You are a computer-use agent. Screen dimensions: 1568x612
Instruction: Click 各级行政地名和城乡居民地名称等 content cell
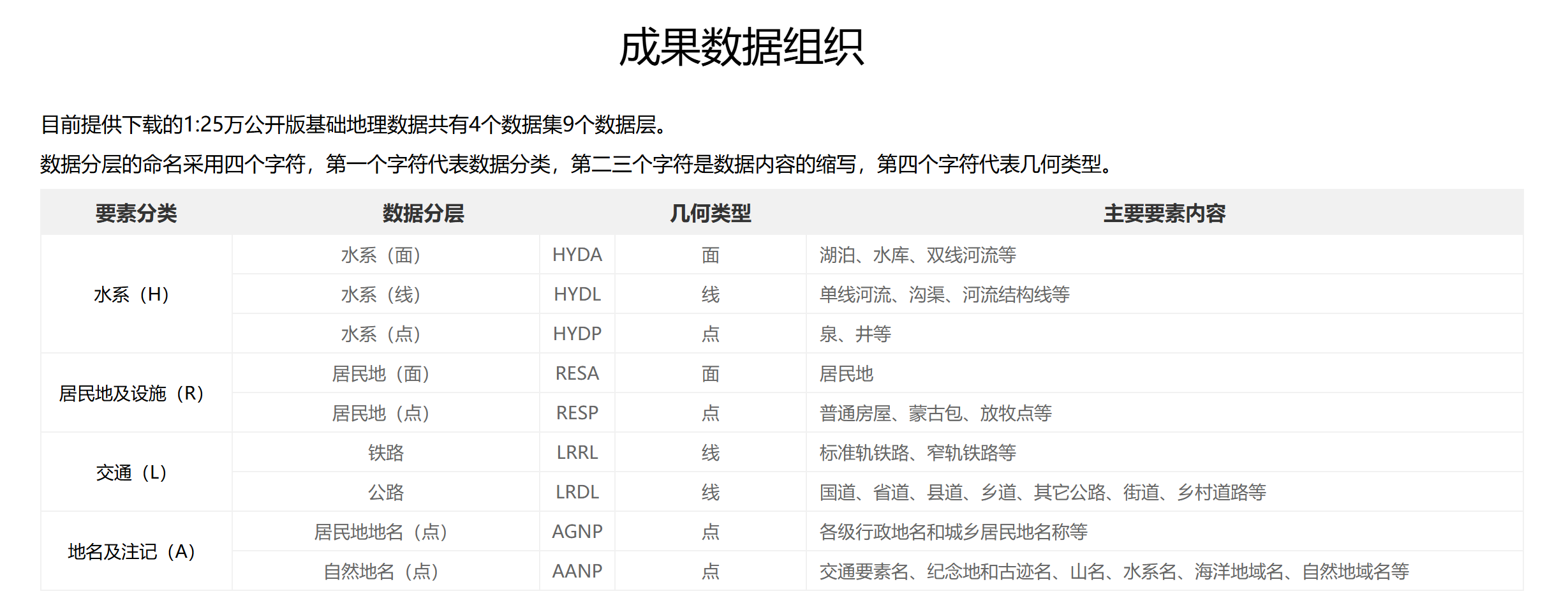point(1165,532)
